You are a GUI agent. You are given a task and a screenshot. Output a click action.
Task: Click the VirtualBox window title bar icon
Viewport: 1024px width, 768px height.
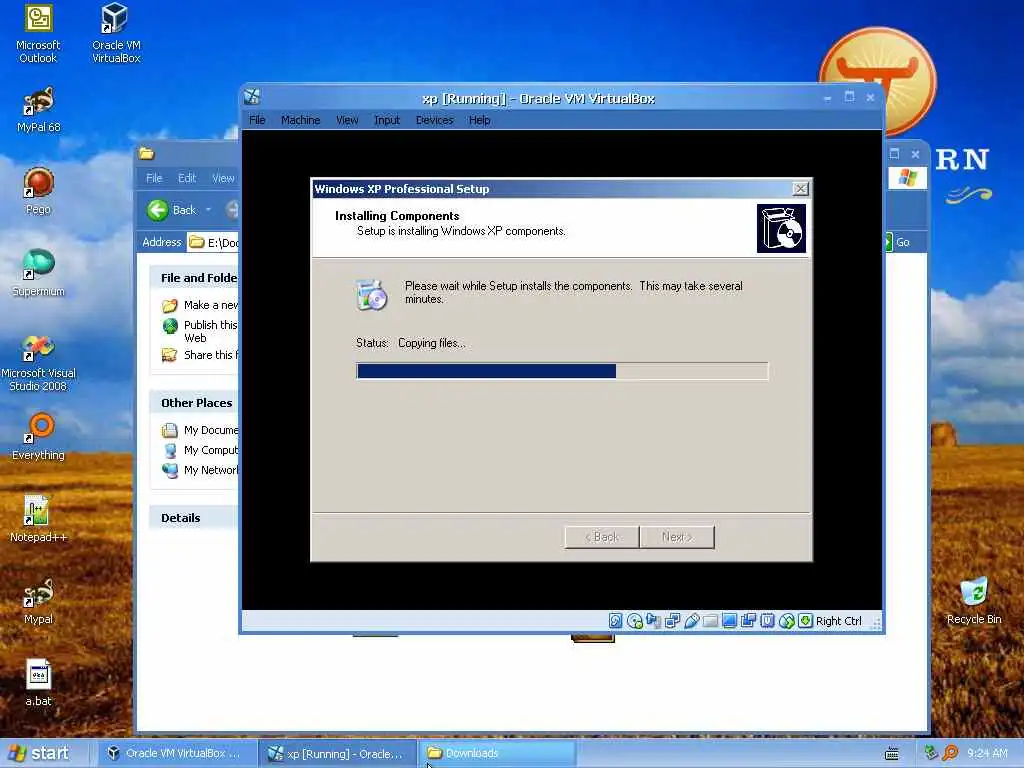pos(253,97)
